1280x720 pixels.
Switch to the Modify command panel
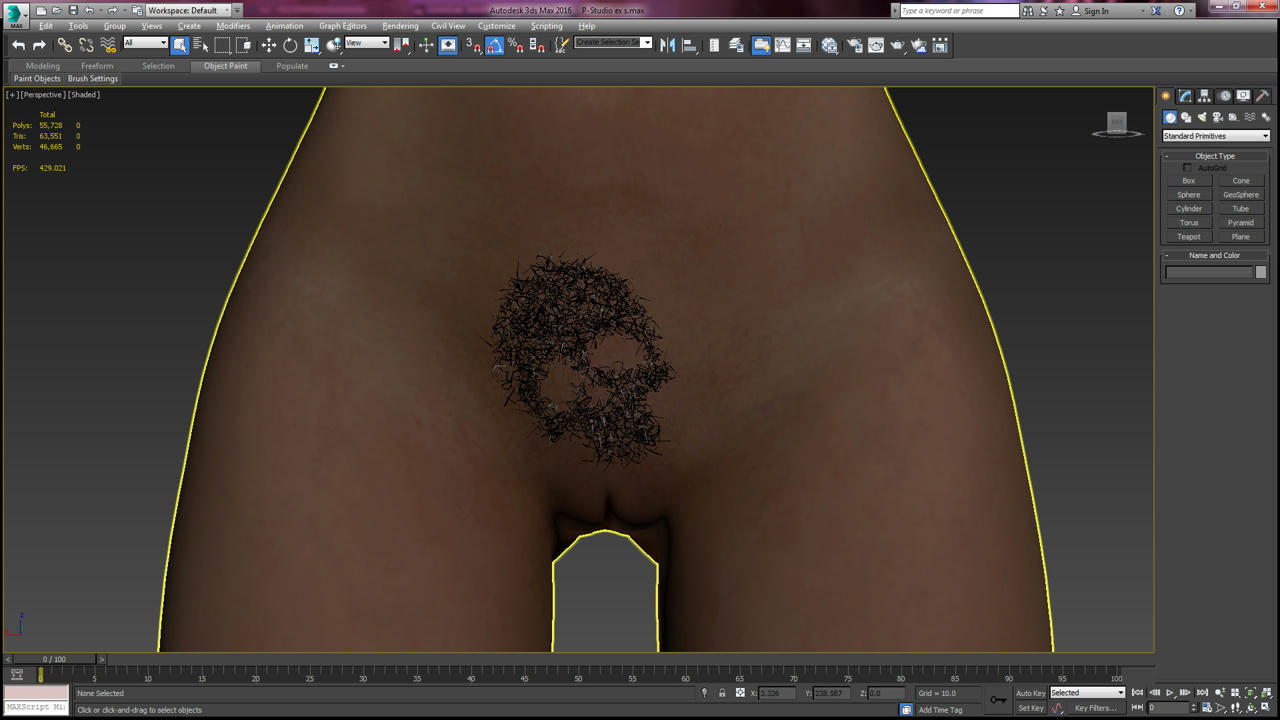[x=1185, y=96]
